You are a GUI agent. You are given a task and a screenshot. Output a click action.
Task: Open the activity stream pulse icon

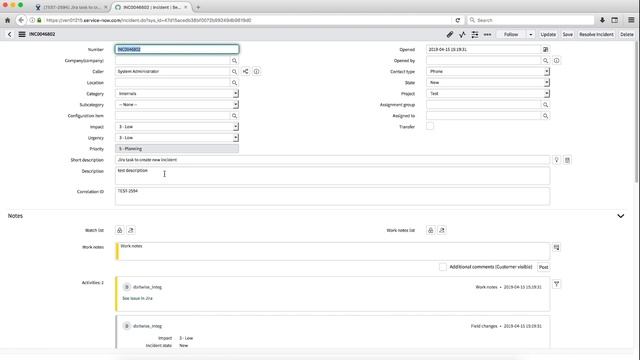[462, 35]
